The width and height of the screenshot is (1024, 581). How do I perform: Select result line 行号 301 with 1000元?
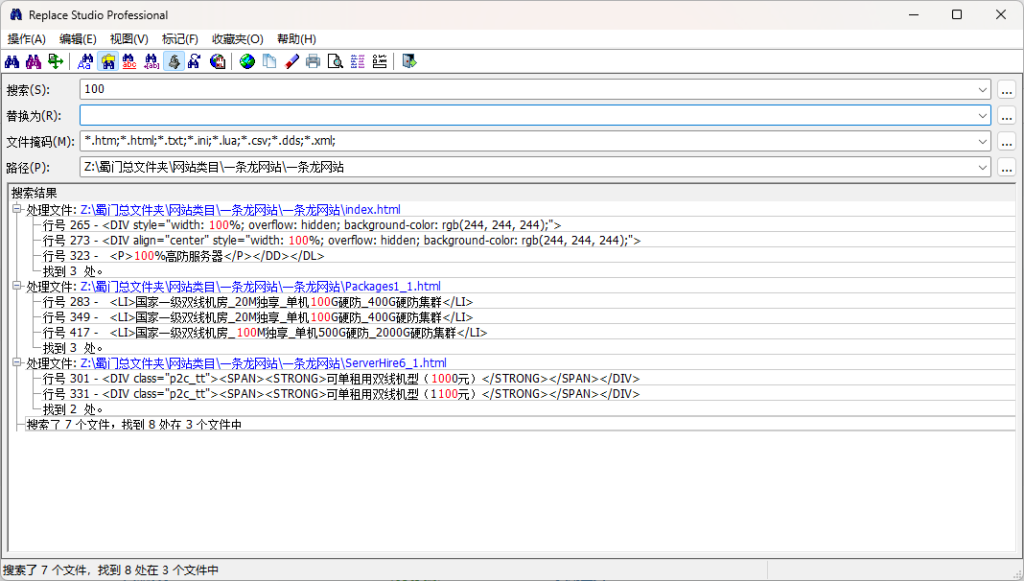click(342, 379)
